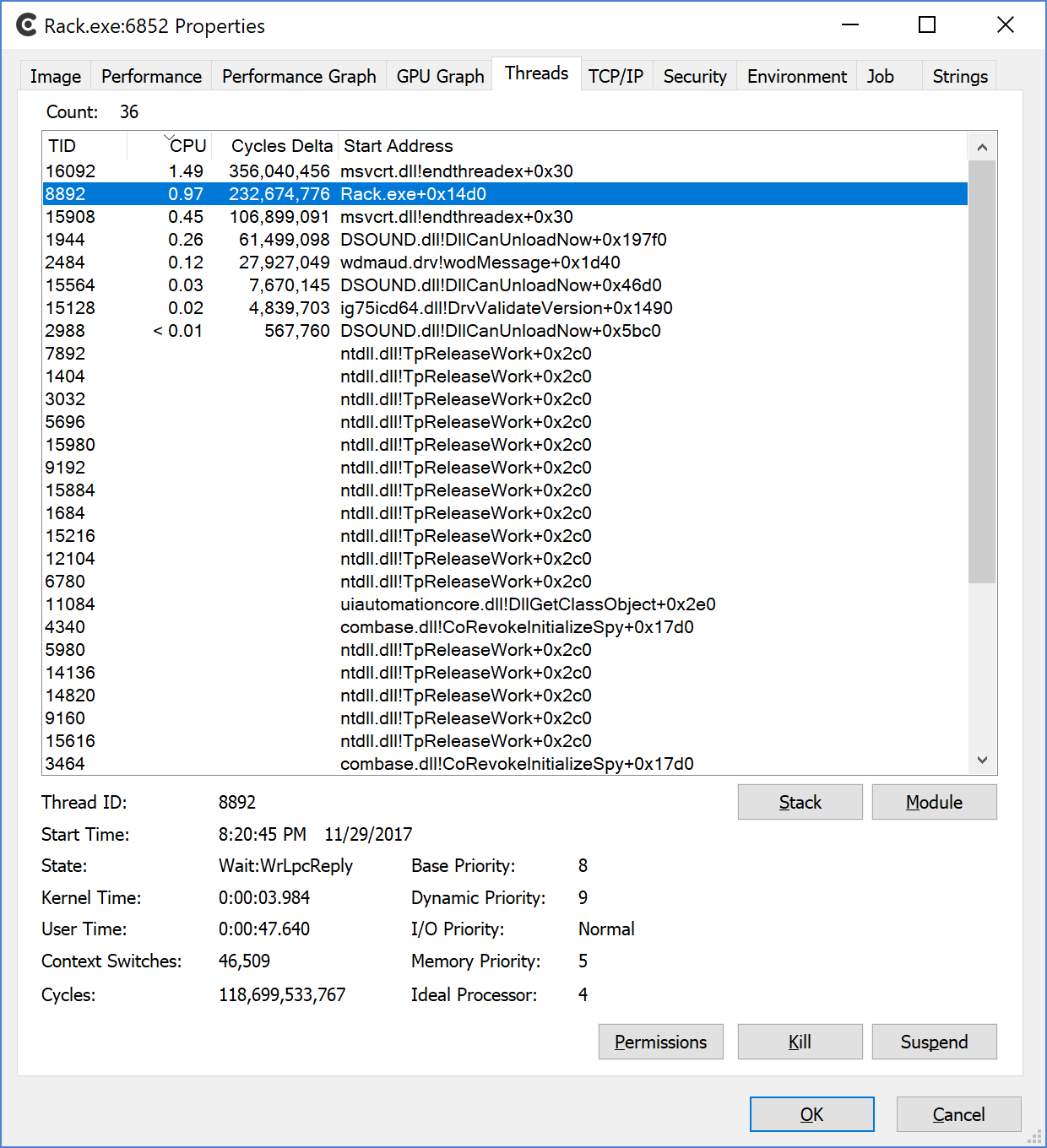Screen dimensions: 1047x1148
Task: Select thread row 3032
Action: (505, 399)
